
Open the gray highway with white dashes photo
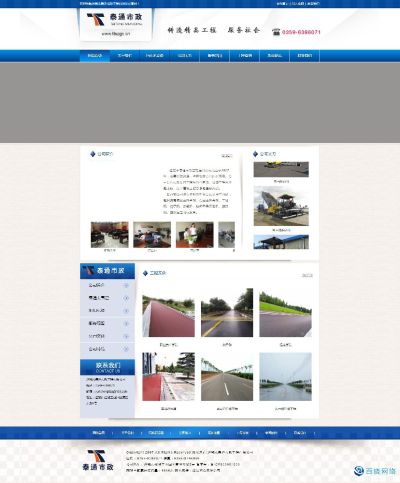(227, 377)
